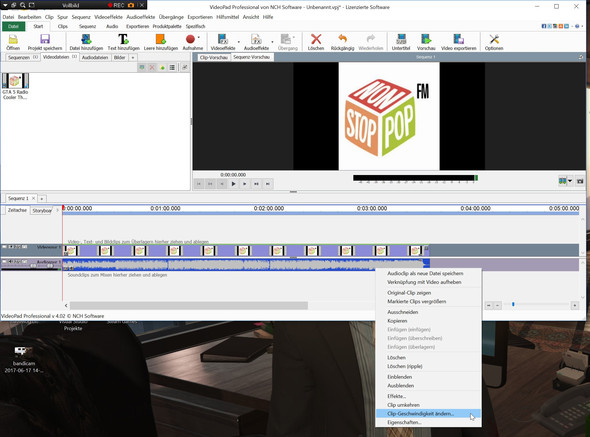
Task: Switch to the Clips ribbon tab
Action: click(62, 26)
